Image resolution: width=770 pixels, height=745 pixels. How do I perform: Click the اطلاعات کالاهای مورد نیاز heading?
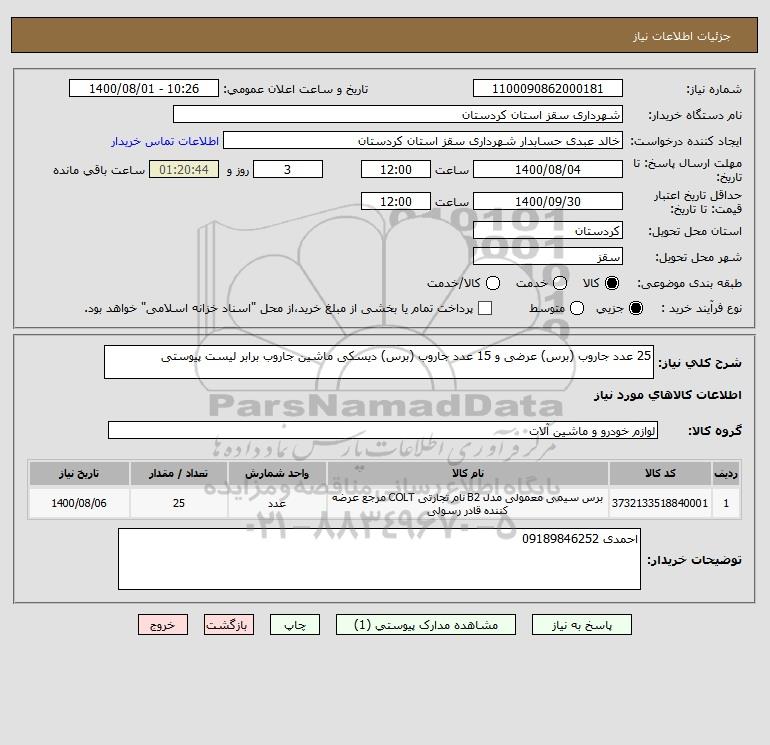click(668, 395)
